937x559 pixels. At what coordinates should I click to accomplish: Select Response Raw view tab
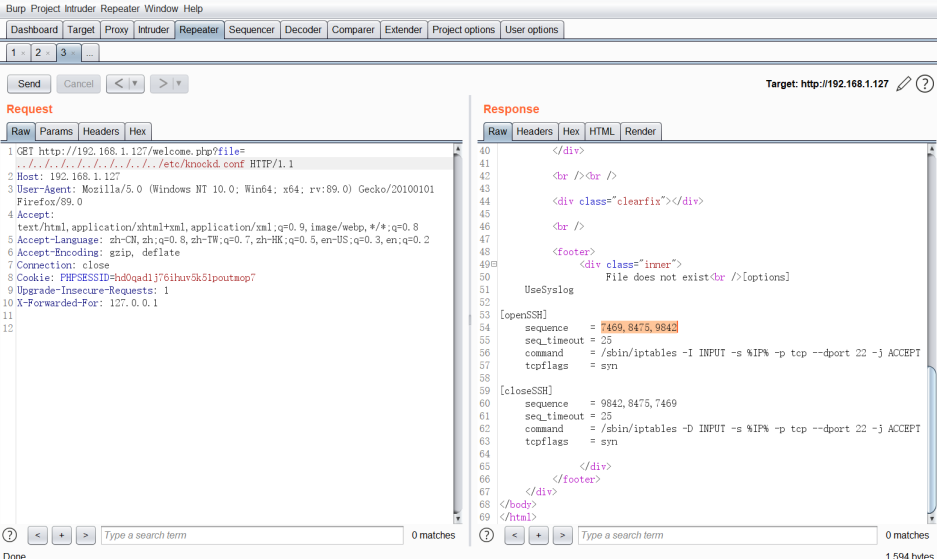click(497, 132)
